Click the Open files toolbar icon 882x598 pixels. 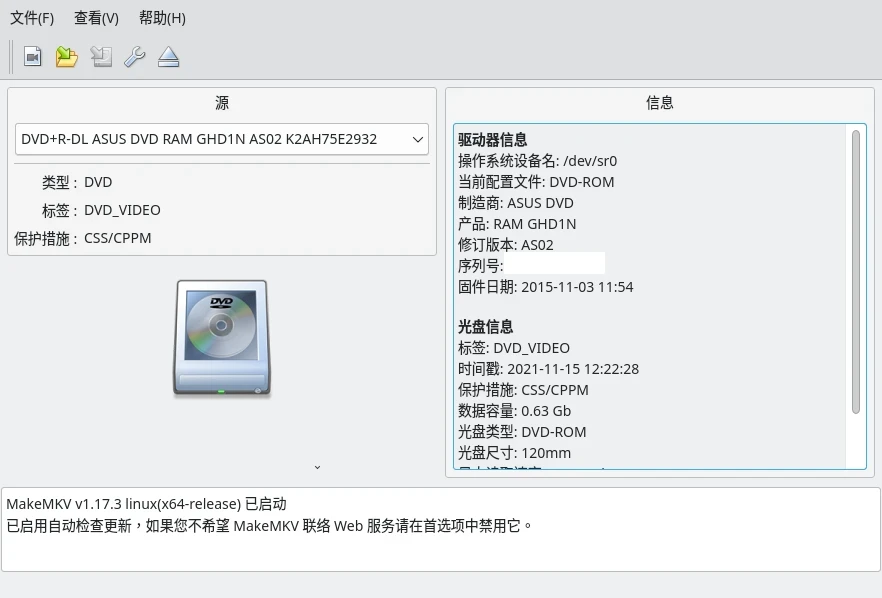point(33,57)
